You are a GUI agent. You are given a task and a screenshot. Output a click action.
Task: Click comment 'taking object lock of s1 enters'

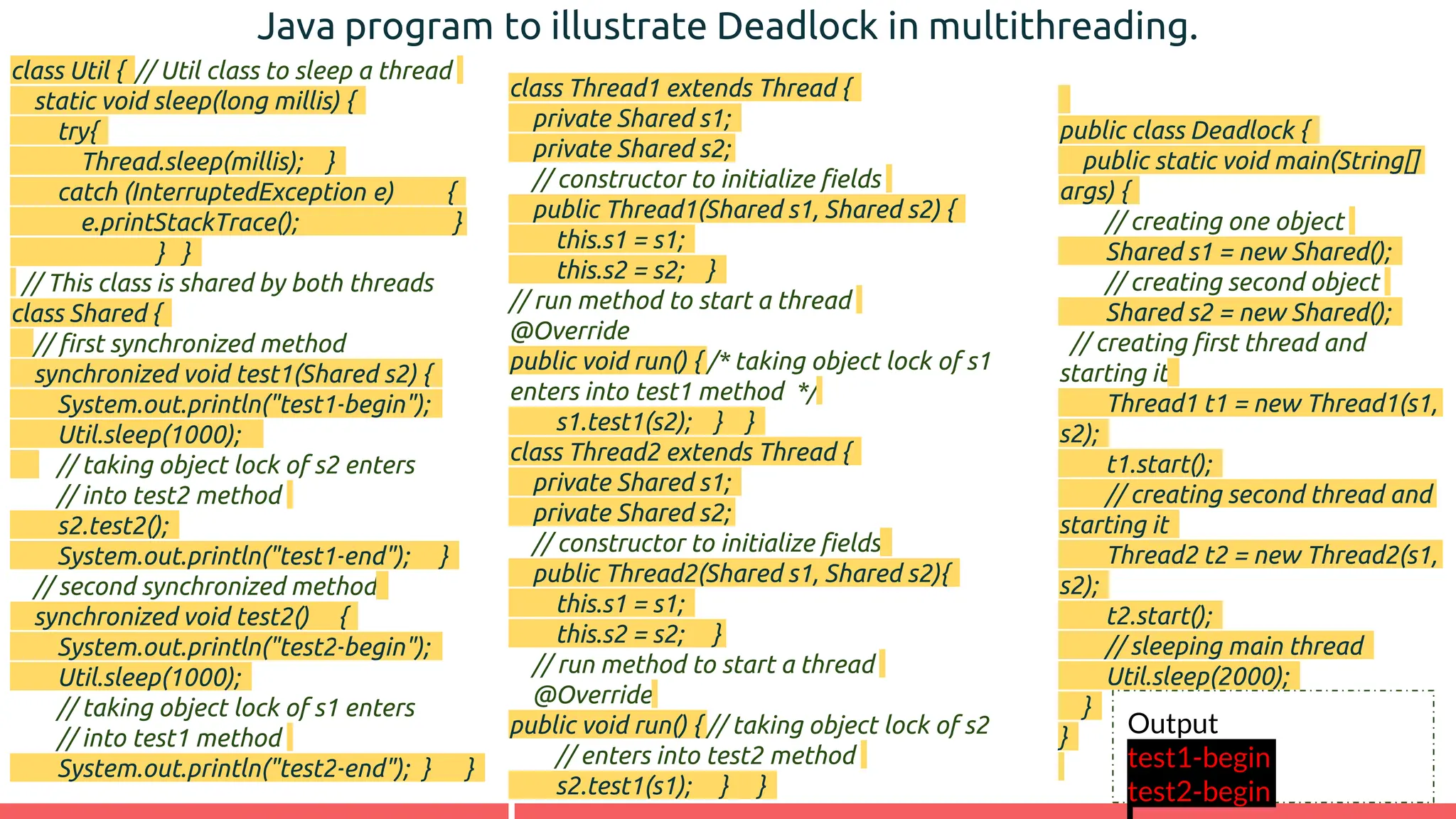pos(235,707)
